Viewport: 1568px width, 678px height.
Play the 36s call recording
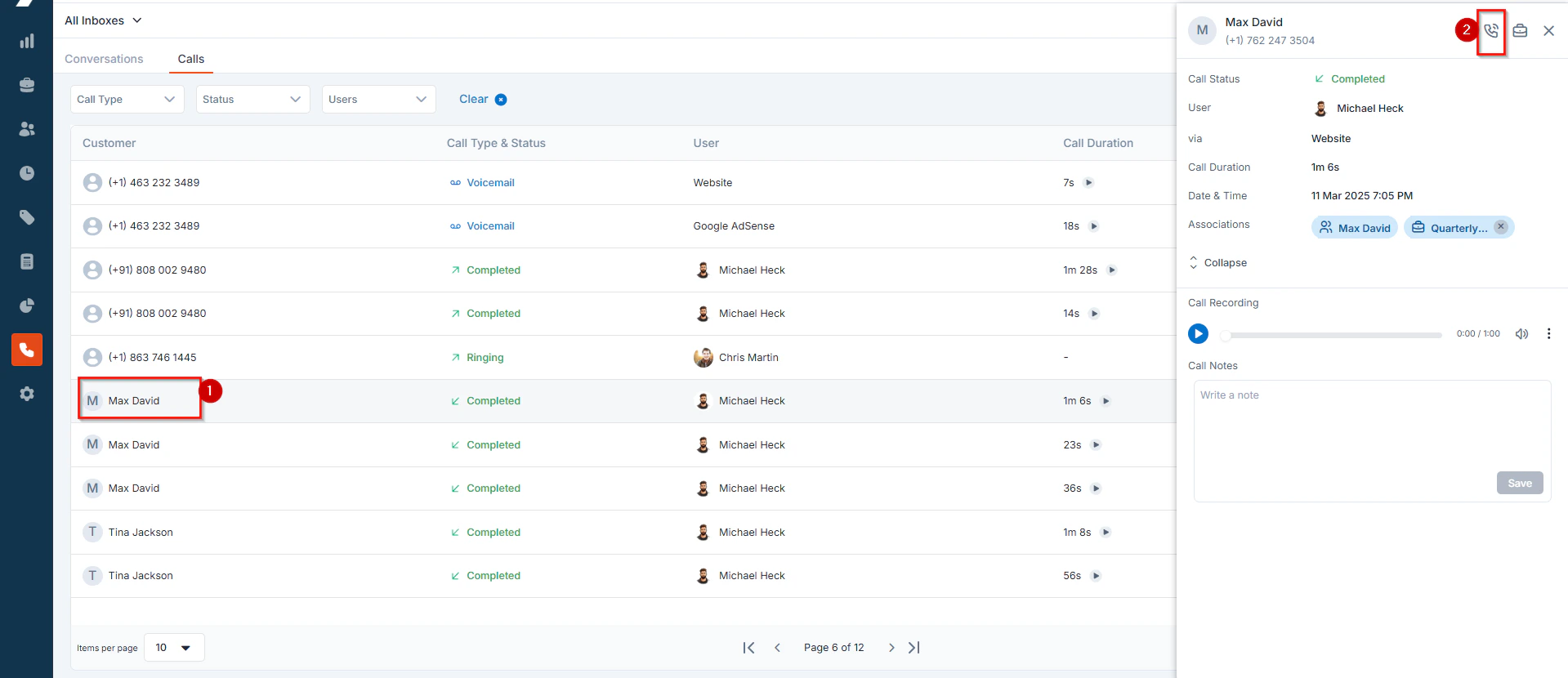[1097, 488]
